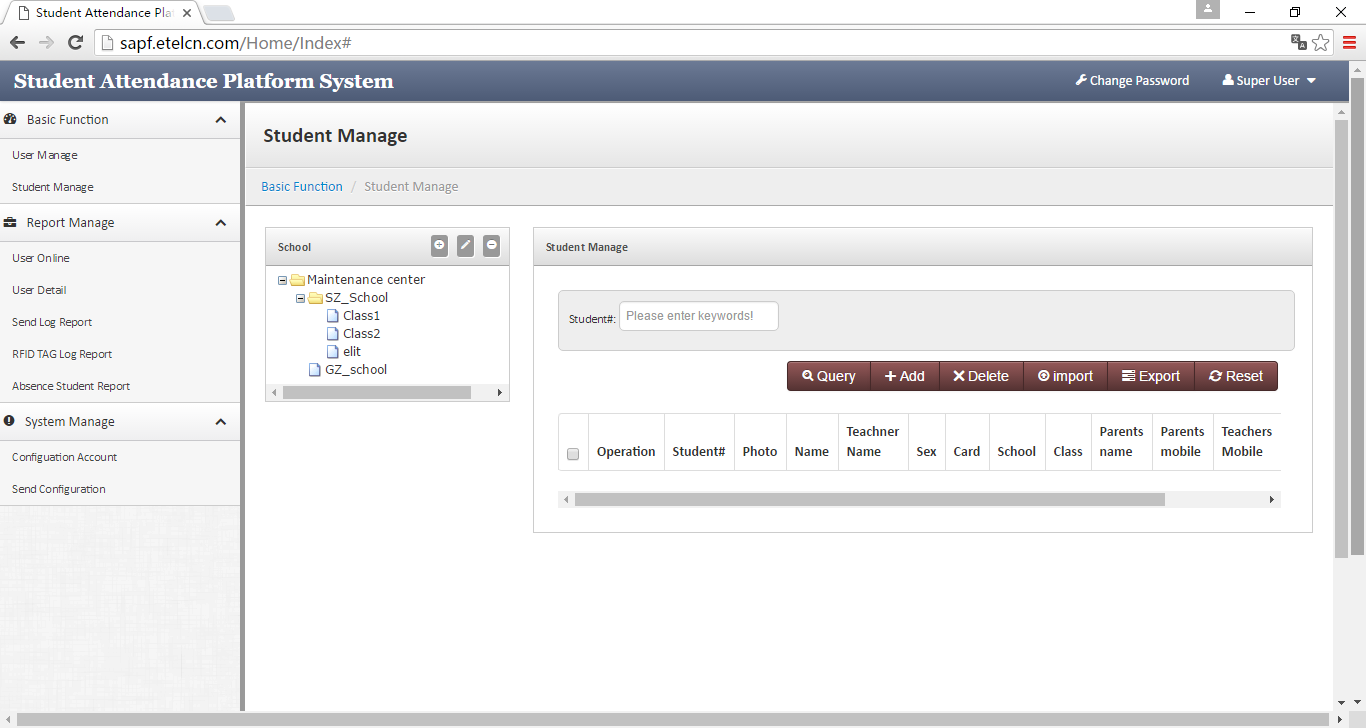Click the add school plus icon
The width and height of the screenshot is (1366, 728).
(x=440, y=246)
